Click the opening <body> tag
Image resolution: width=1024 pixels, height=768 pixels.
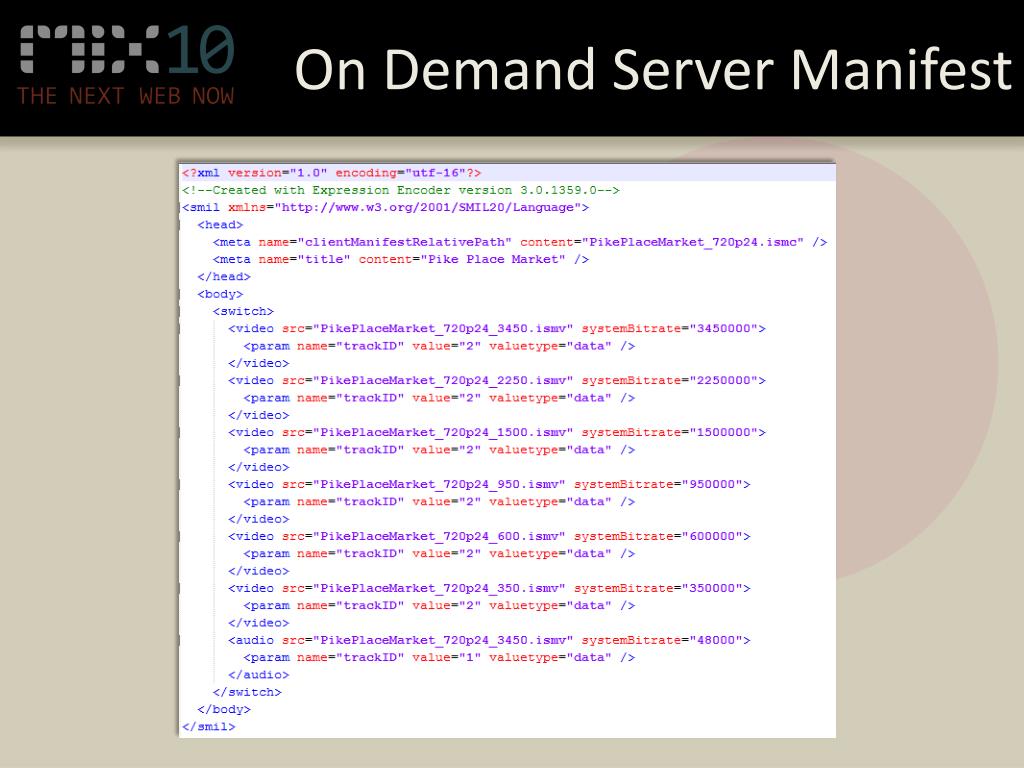220,294
